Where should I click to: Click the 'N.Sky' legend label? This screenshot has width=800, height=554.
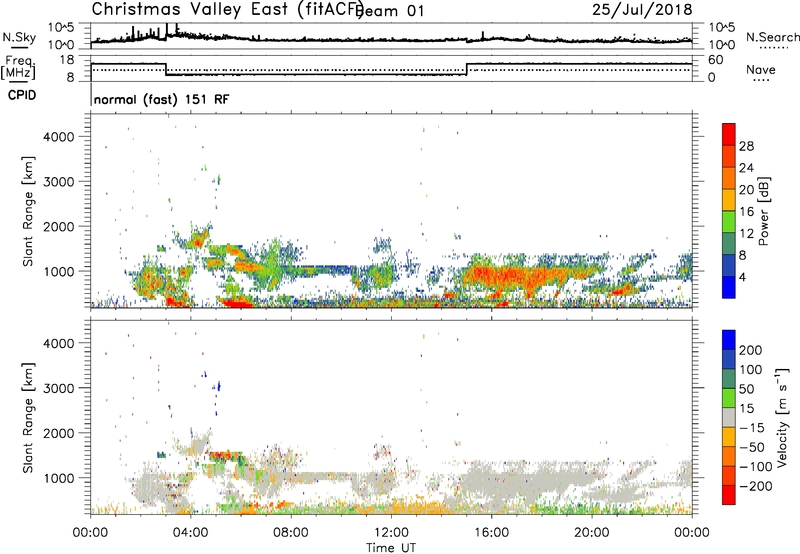pyautogui.click(x=19, y=37)
